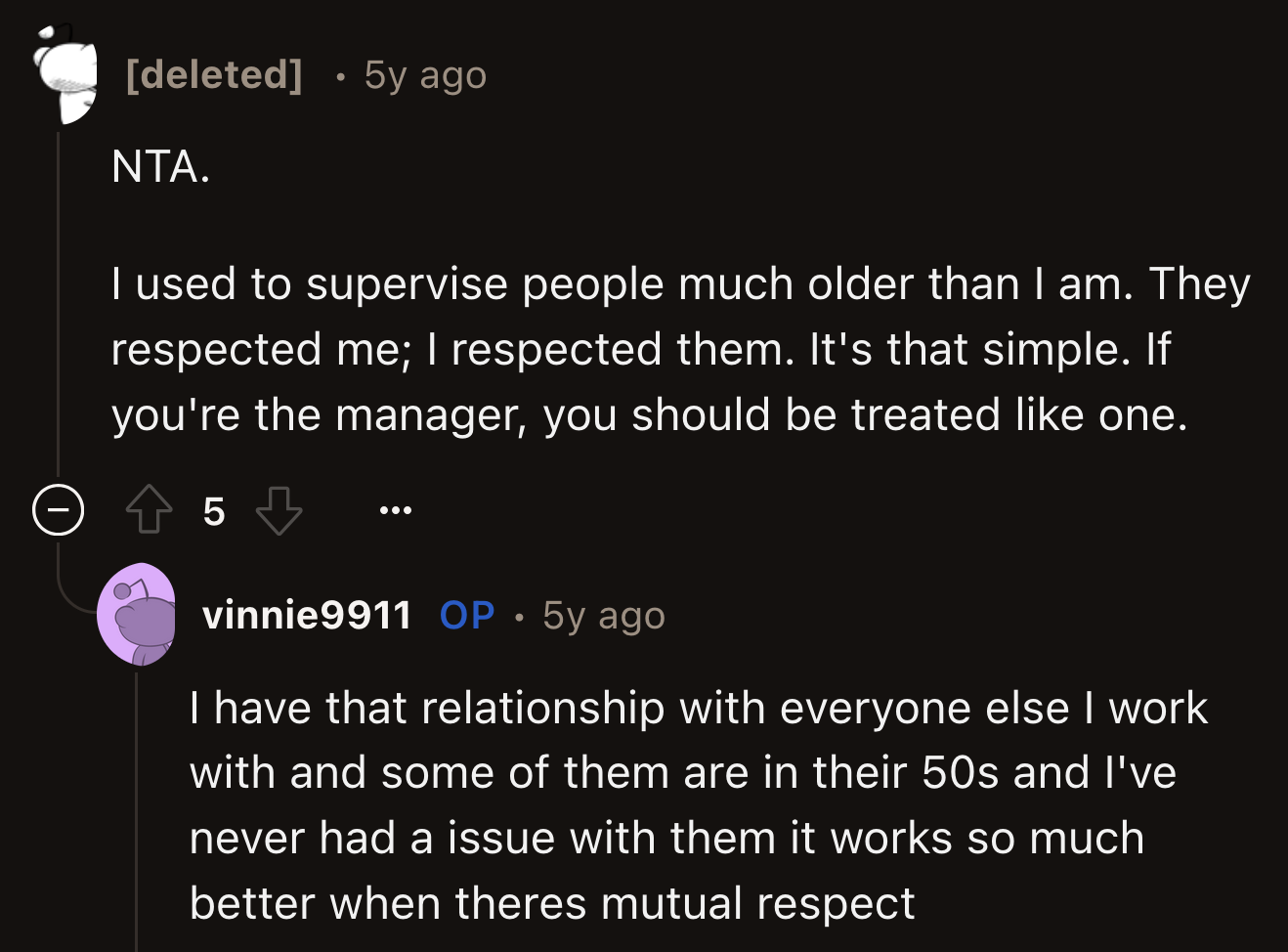This screenshot has width=1288, height=952.
Task: Open vinnie9911's profile
Action: tap(307, 616)
